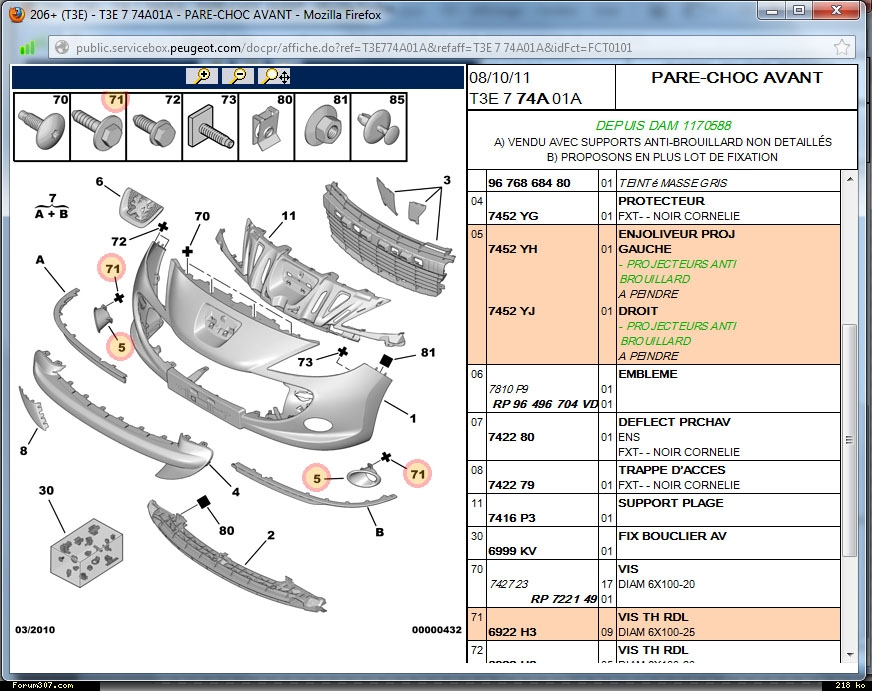This screenshot has width=872, height=691.
Task: Select the flange nut 81 fastener thumbnail
Action: point(323,127)
